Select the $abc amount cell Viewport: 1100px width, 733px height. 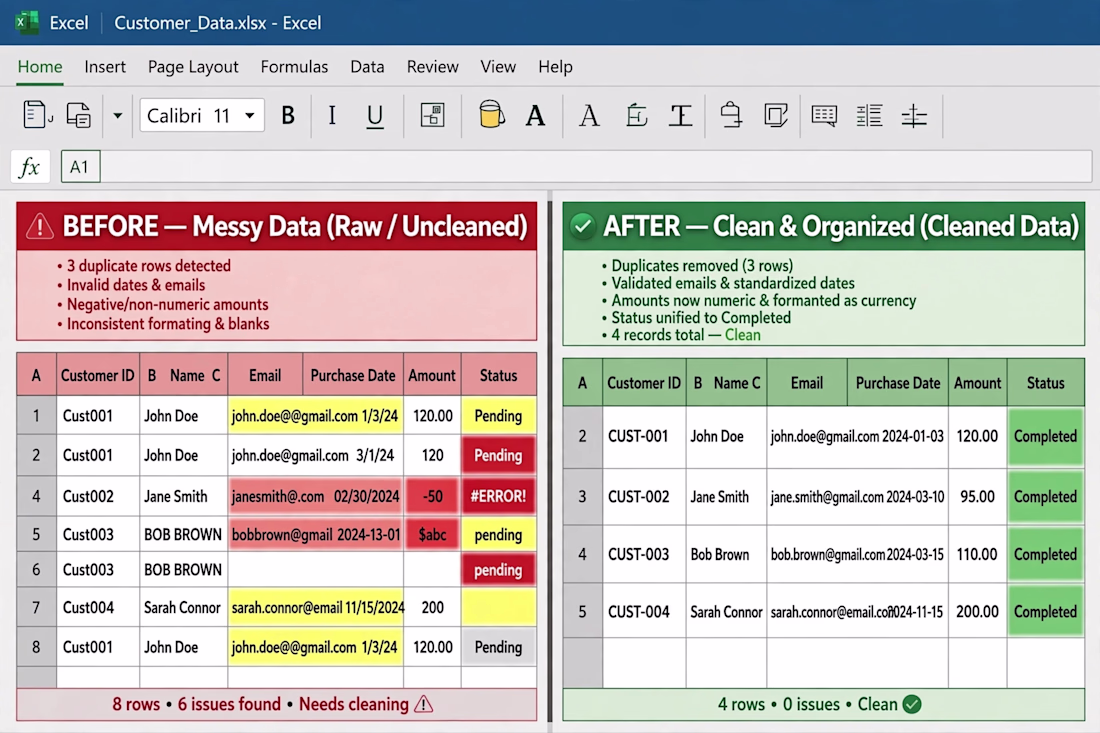click(432, 534)
